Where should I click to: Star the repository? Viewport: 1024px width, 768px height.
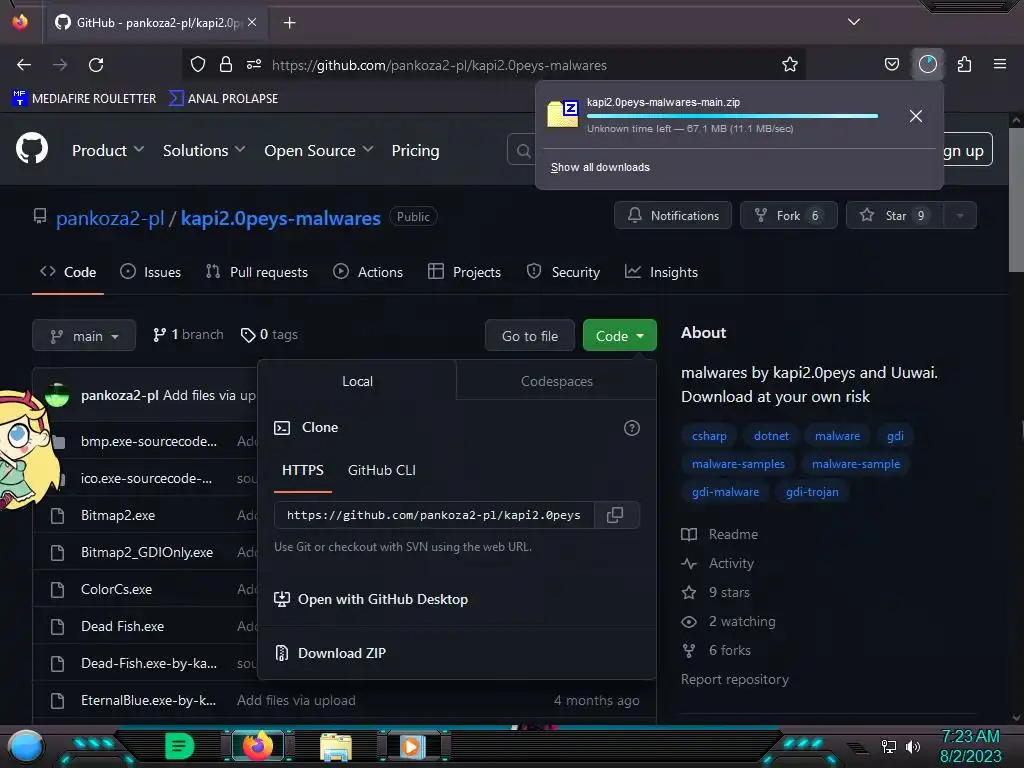click(894, 216)
